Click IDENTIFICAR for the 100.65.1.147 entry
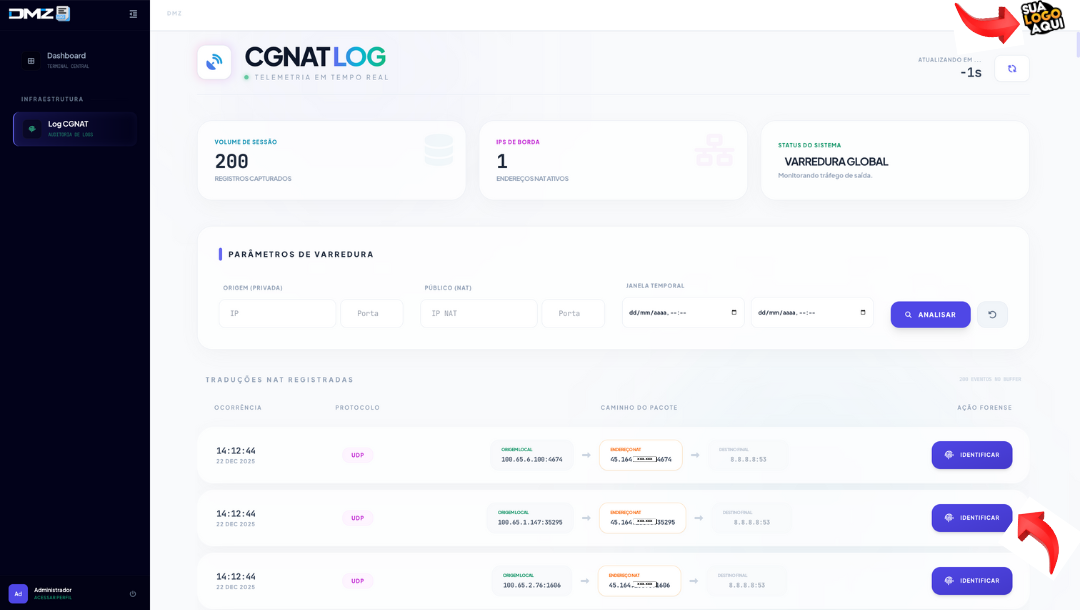Viewport: 1080px width, 610px height. (971, 518)
